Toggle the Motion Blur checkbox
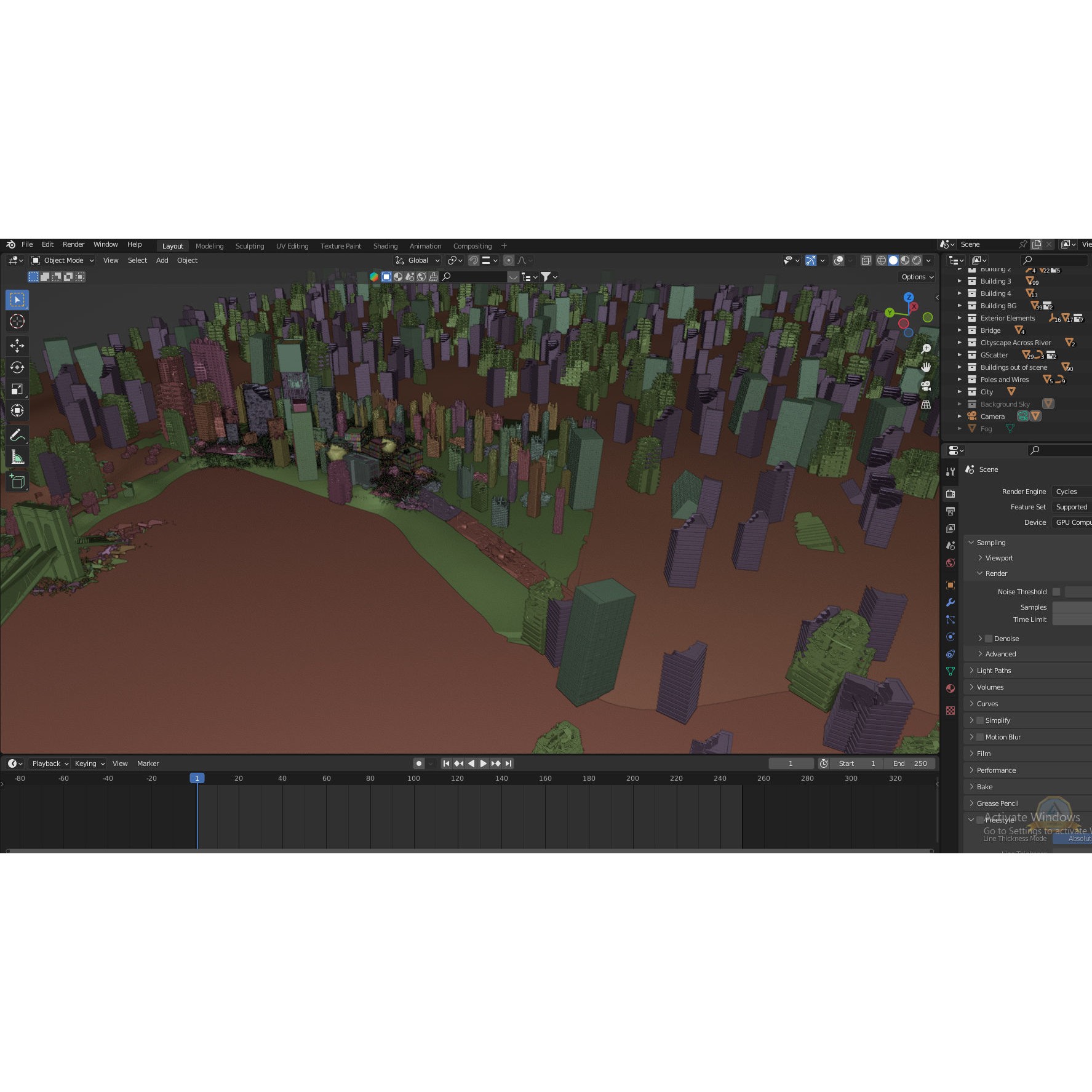The image size is (1092, 1092). pos(979,736)
